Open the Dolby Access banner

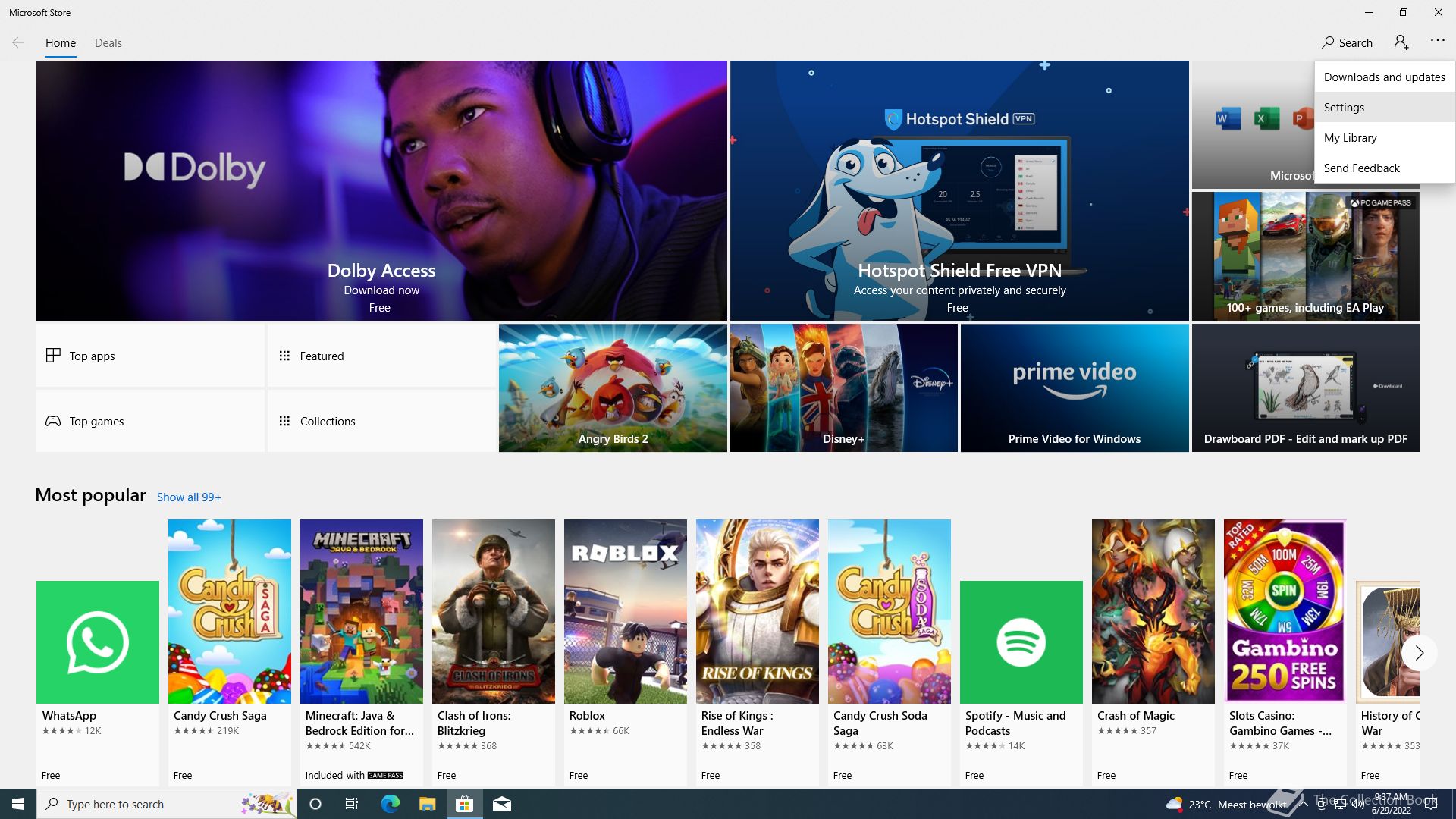click(x=381, y=190)
